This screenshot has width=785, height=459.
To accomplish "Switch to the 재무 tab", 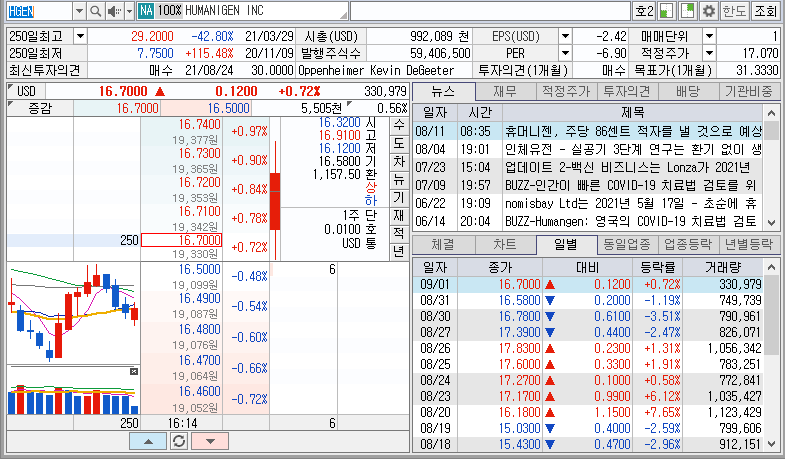I will pyautogui.click(x=505, y=92).
